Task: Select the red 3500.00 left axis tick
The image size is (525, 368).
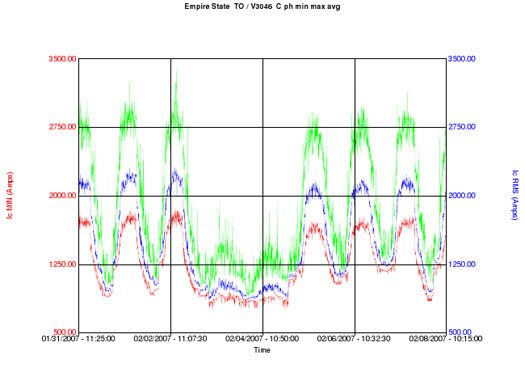Action: click(x=62, y=59)
